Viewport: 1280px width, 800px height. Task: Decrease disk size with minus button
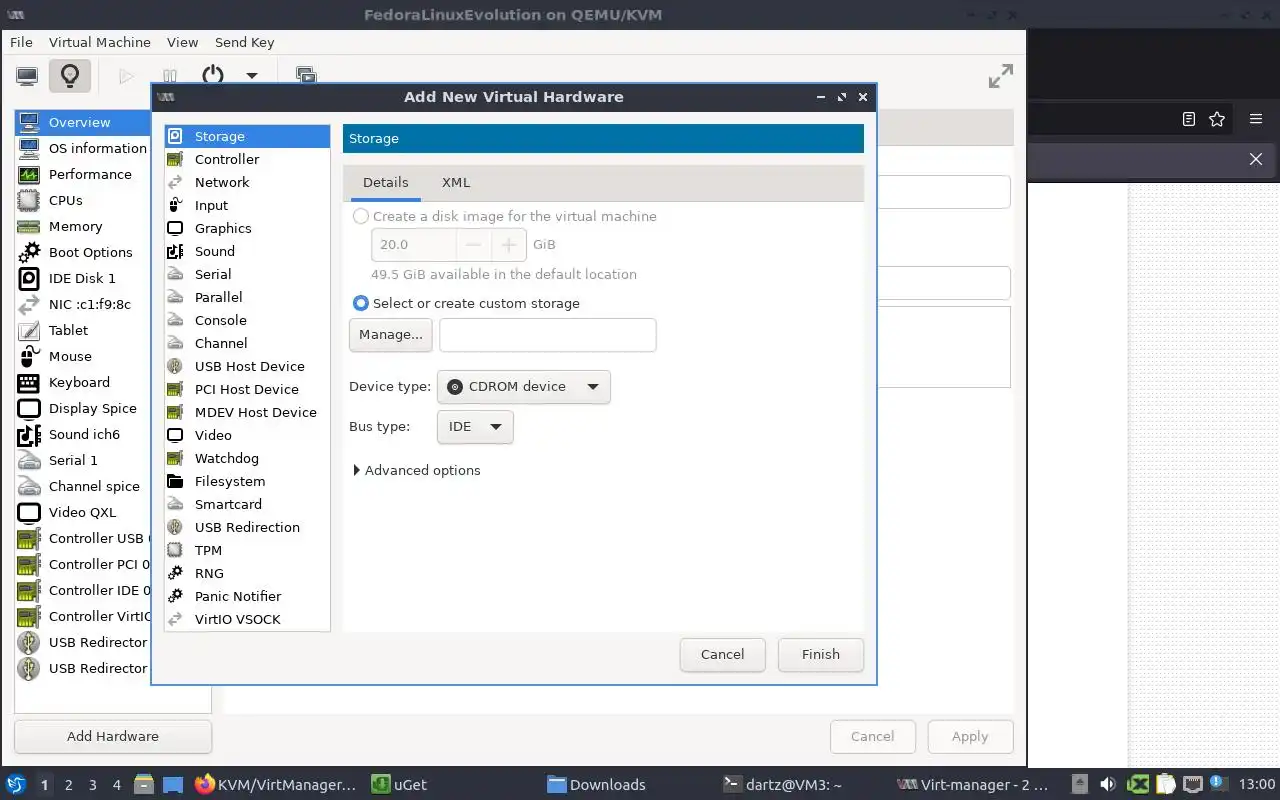click(474, 244)
